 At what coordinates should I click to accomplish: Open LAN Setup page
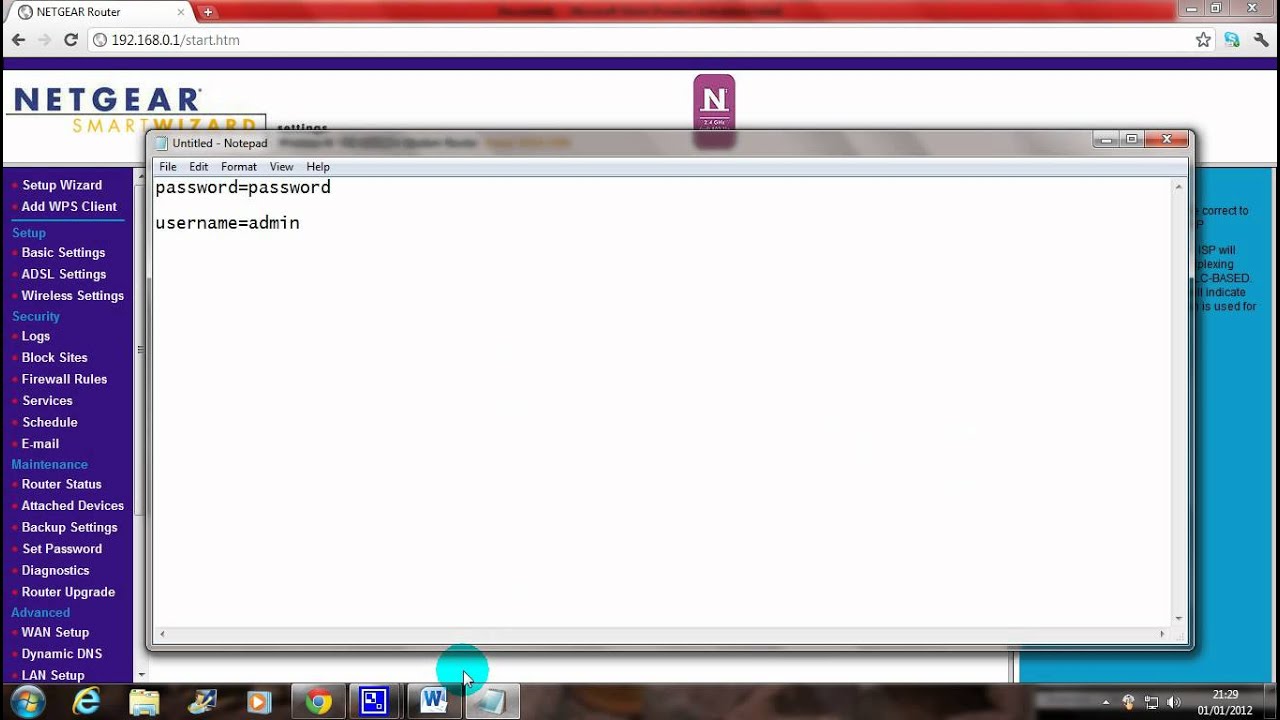pyautogui.click(x=53, y=675)
